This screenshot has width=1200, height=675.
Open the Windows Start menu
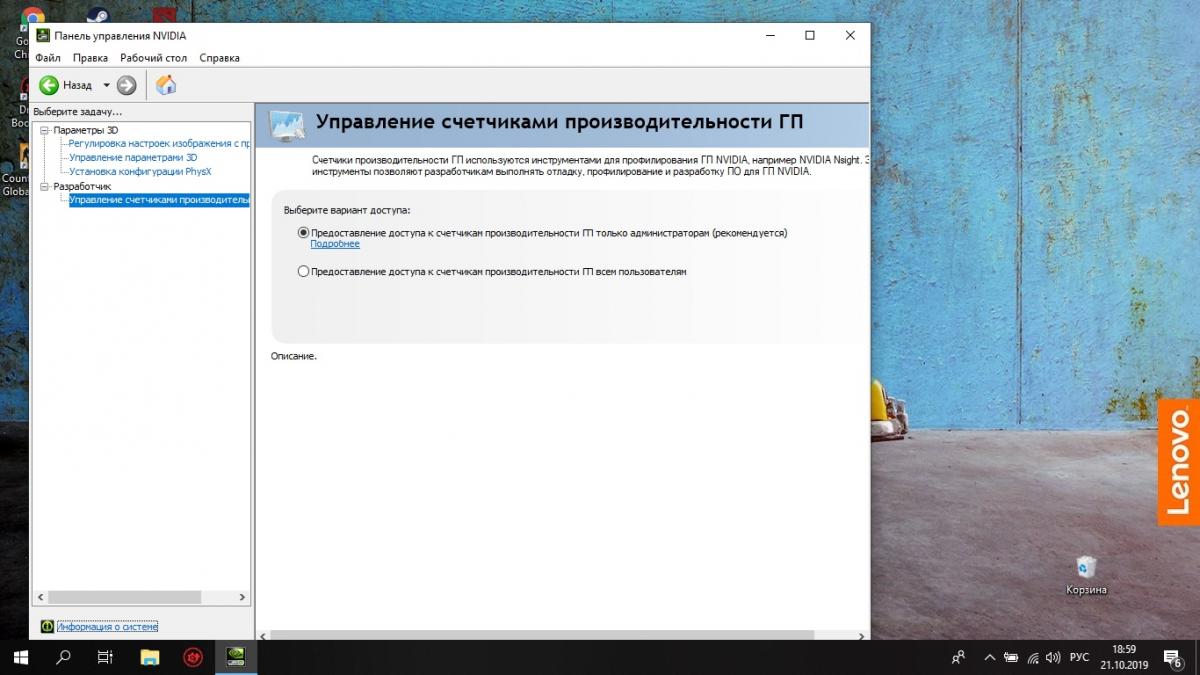20,657
